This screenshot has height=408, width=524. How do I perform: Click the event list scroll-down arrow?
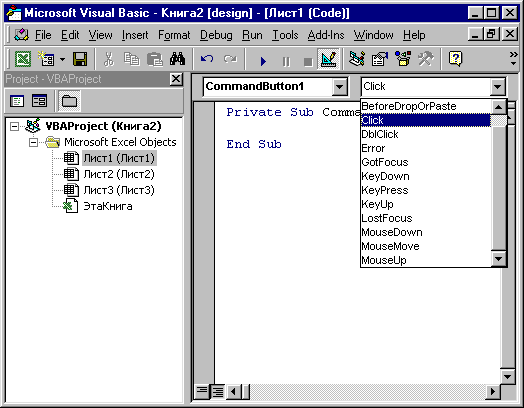(499, 259)
